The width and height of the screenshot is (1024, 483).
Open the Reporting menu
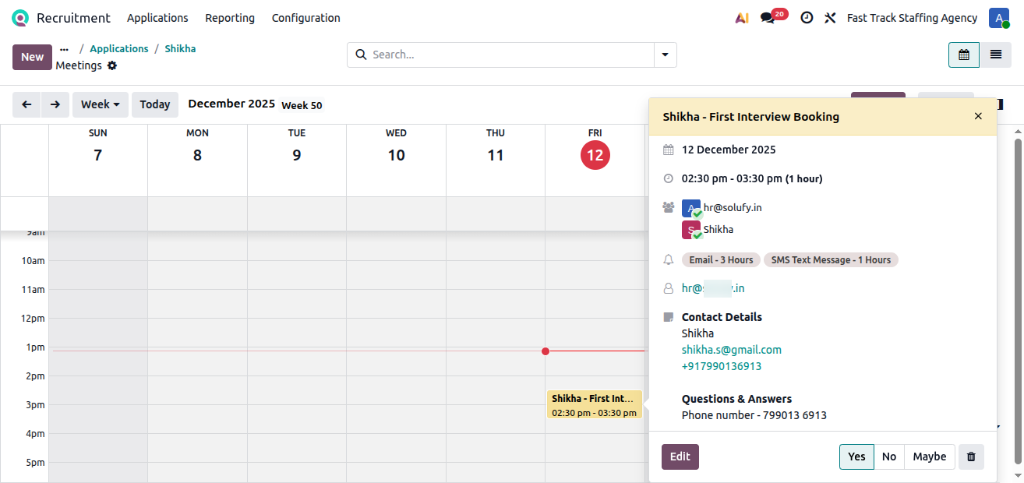point(230,18)
